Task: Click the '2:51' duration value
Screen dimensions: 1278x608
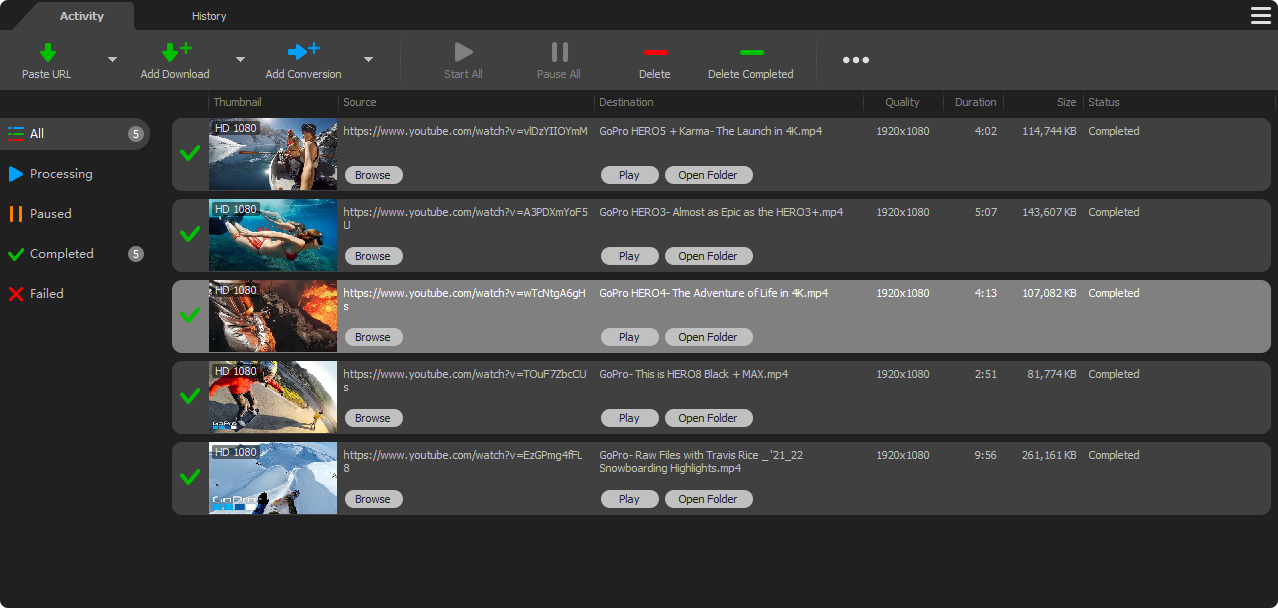Action: pos(986,374)
